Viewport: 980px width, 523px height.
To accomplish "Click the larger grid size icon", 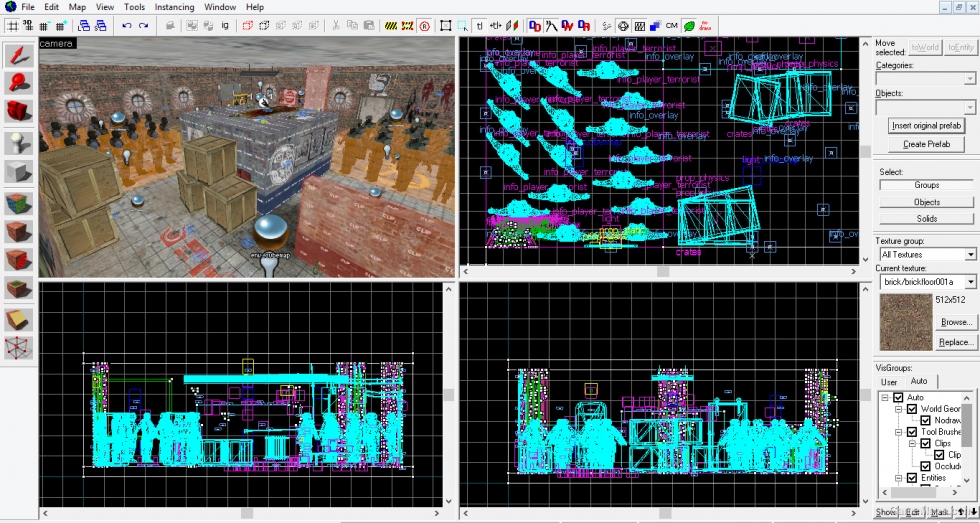I will pyautogui.click(x=61, y=26).
